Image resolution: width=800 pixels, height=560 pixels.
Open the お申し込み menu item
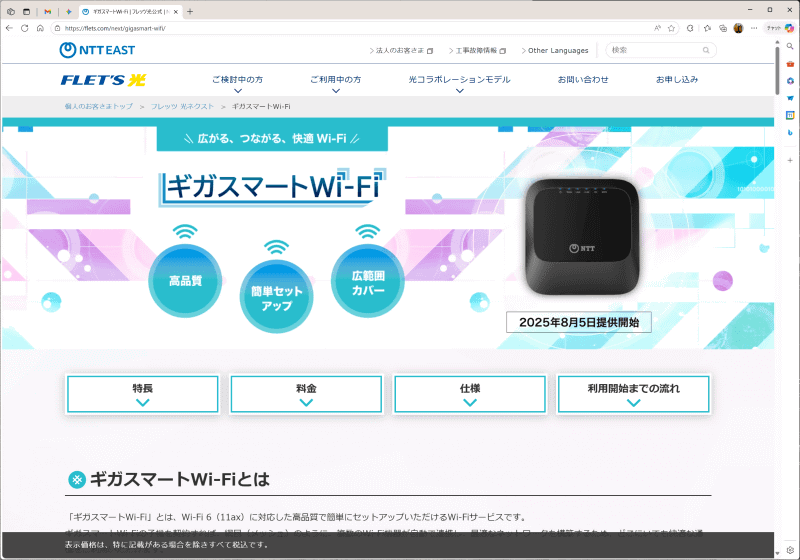[677, 80]
